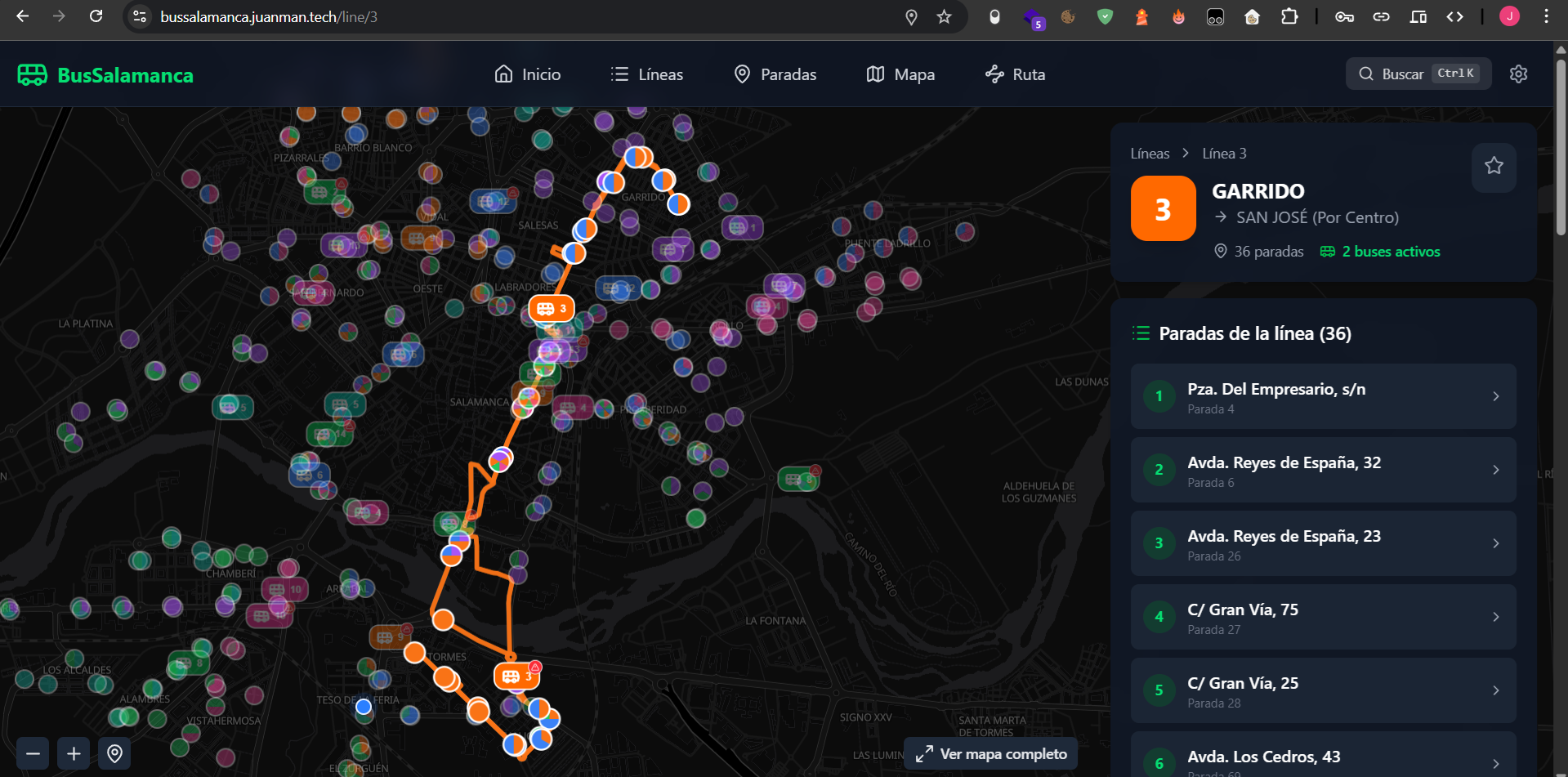Viewport: 1568px width, 777px height.
Task: Click Líneas breadcrumb link
Action: pos(1150,154)
